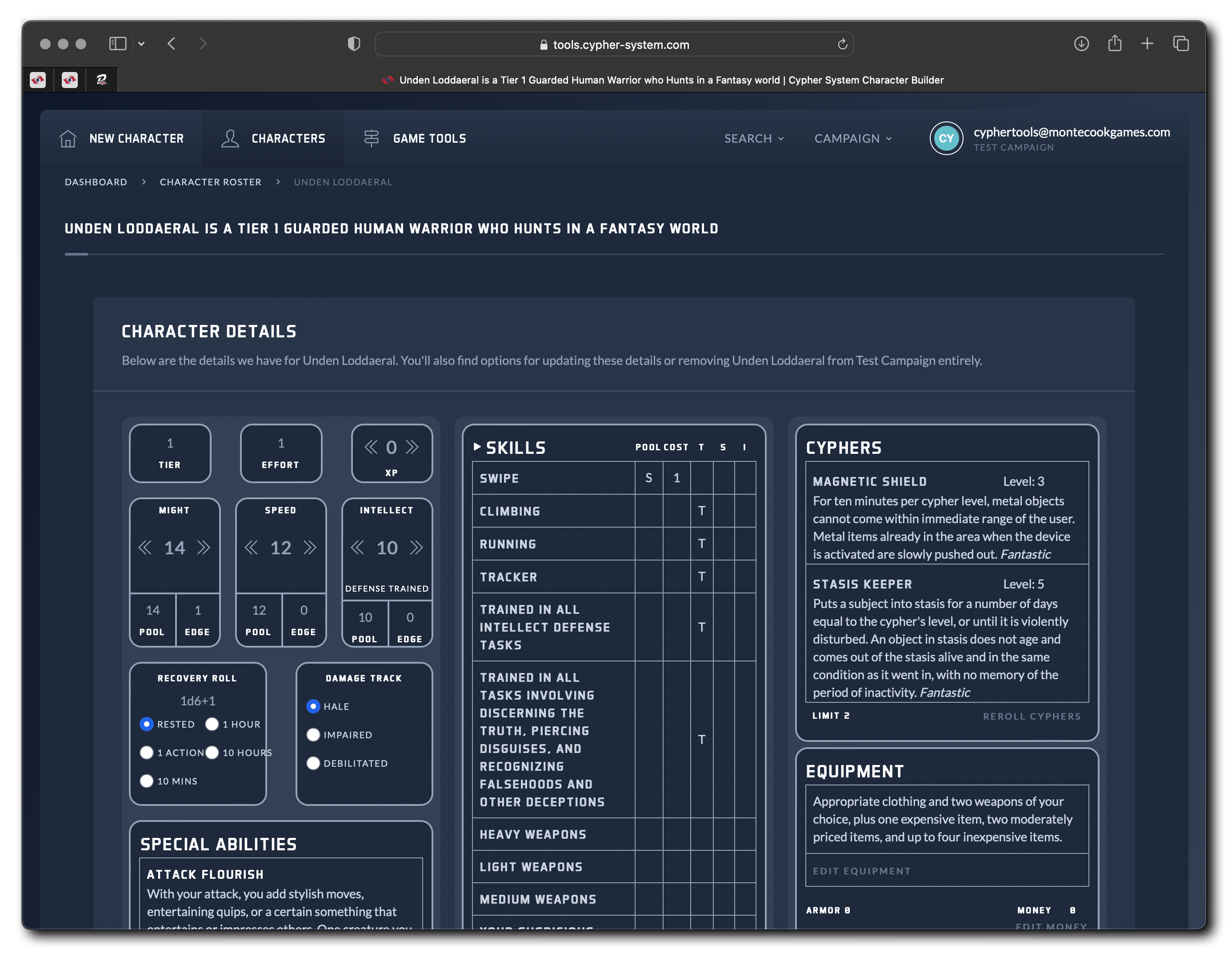Go to Character Roster breadcrumb
The height and width of the screenshot is (953, 1232).
point(210,182)
